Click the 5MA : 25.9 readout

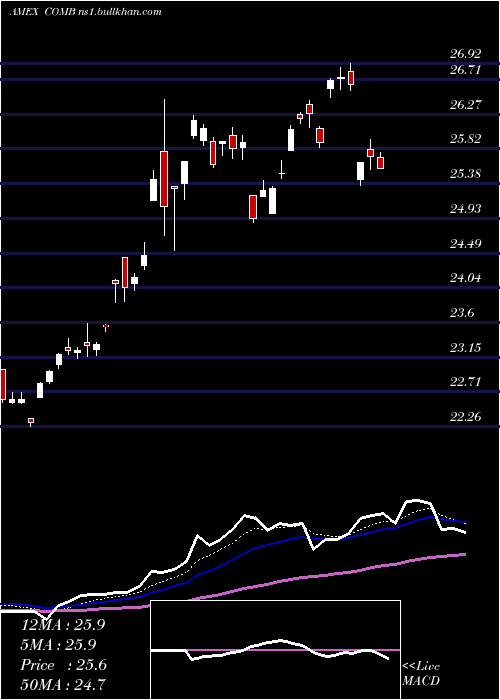point(58,645)
